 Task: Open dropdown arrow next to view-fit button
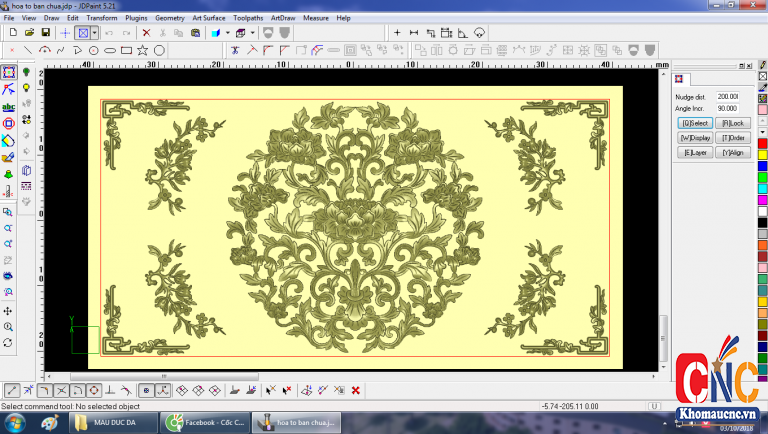tap(95, 33)
